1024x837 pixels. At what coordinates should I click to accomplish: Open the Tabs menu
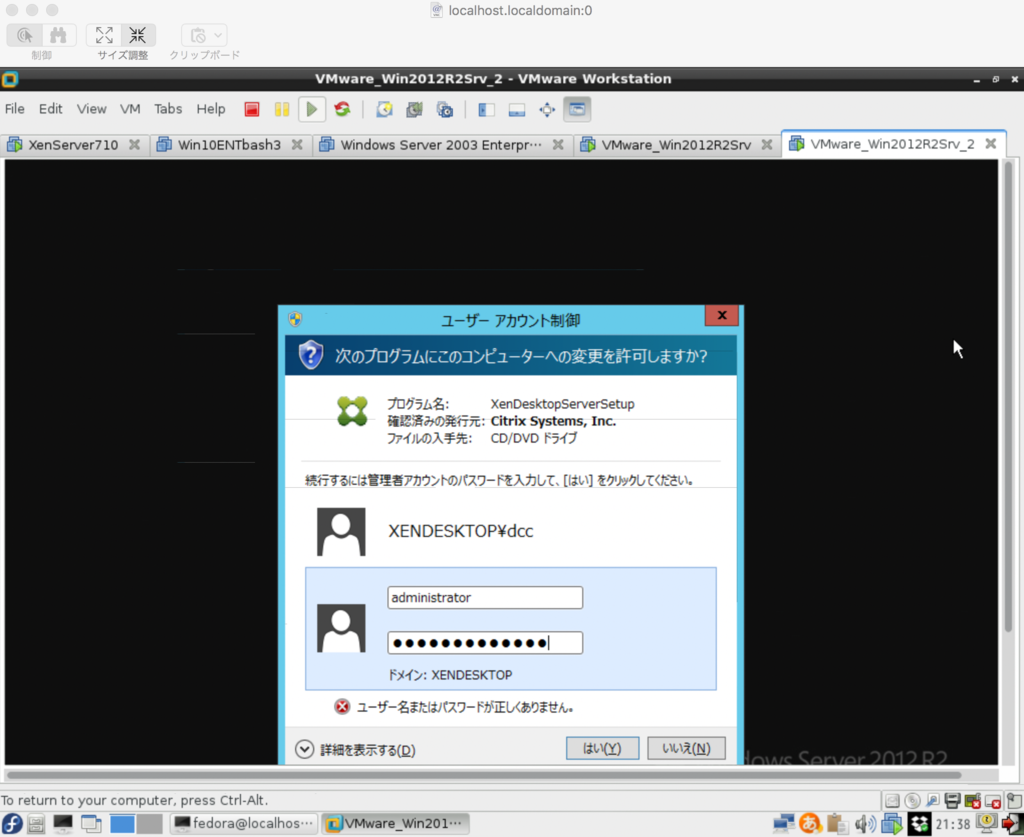pyautogui.click(x=168, y=109)
